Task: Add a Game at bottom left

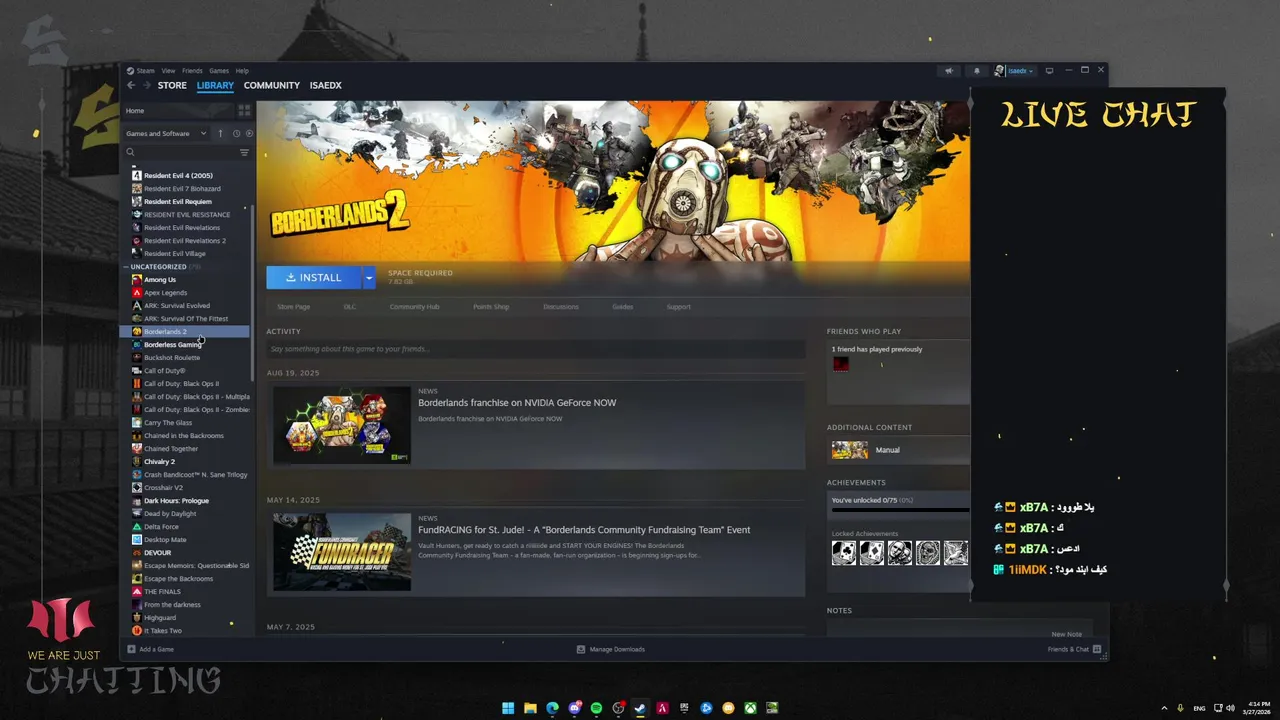Action: click(x=151, y=649)
